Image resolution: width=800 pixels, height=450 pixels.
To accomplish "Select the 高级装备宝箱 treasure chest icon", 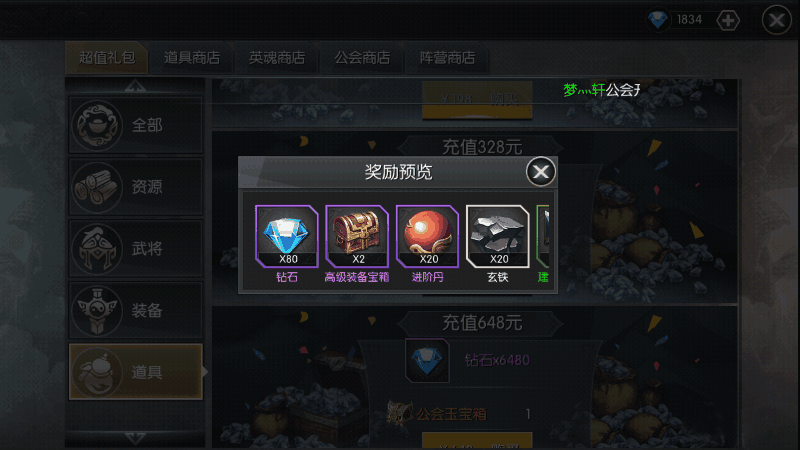I will (357, 236).
